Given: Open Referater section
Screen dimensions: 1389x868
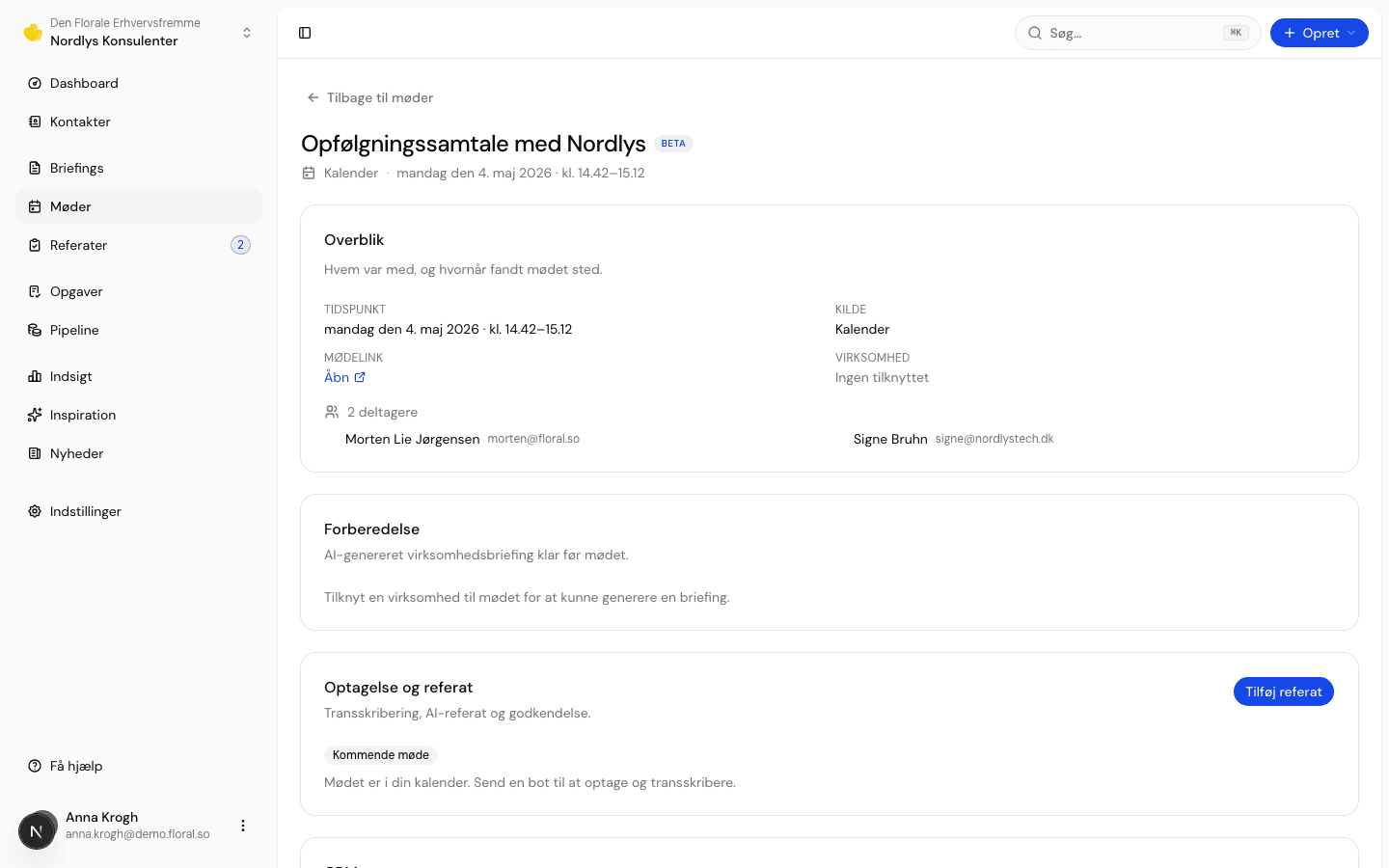Looking at the screenshot, I should 139,245.
